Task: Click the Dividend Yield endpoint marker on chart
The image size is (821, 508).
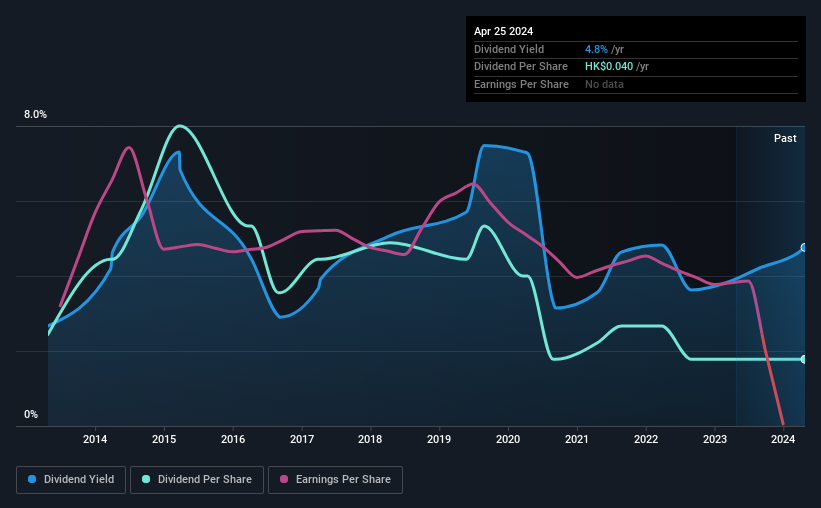Action: [804, 248]
